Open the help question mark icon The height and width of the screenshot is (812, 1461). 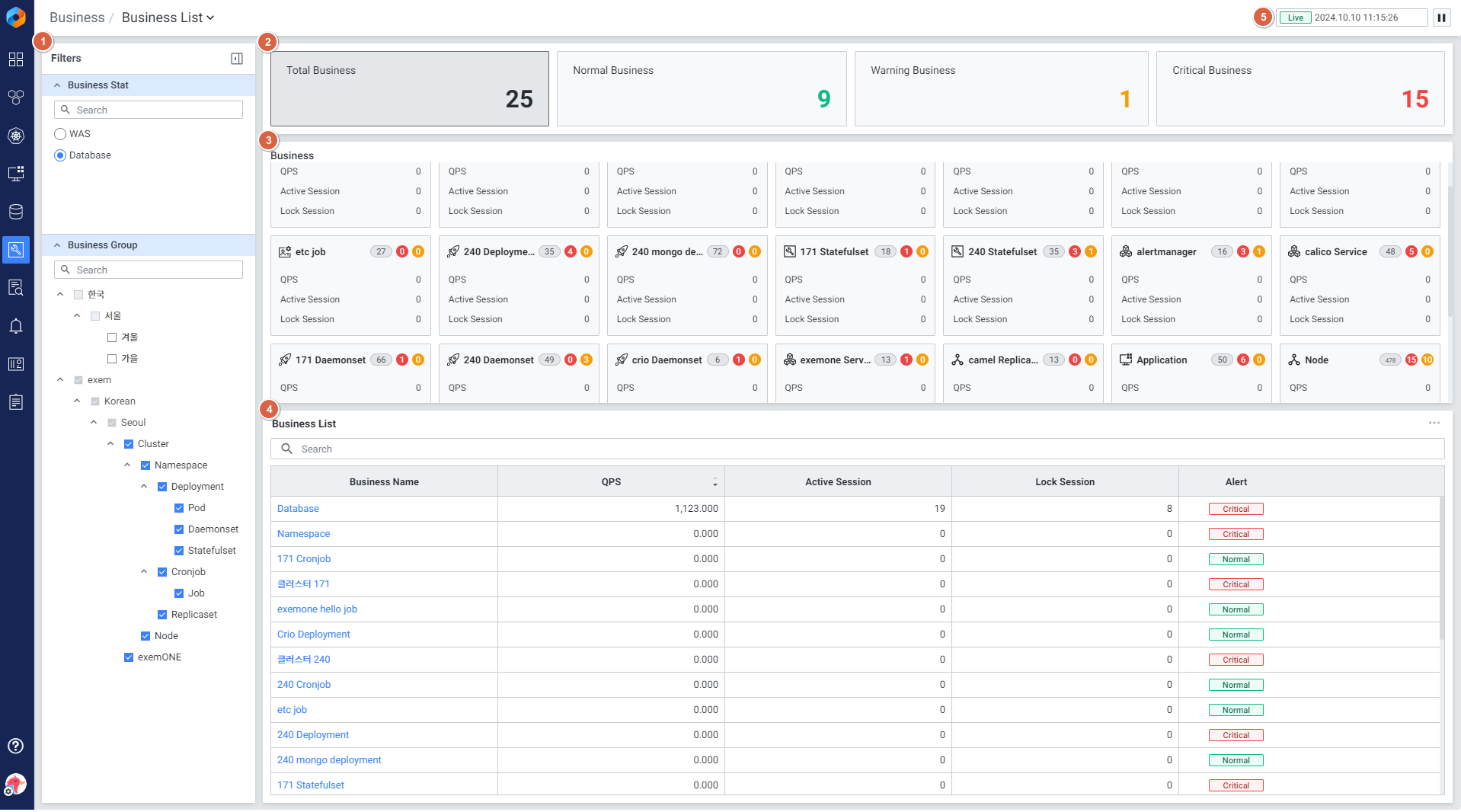click(16, 746)
